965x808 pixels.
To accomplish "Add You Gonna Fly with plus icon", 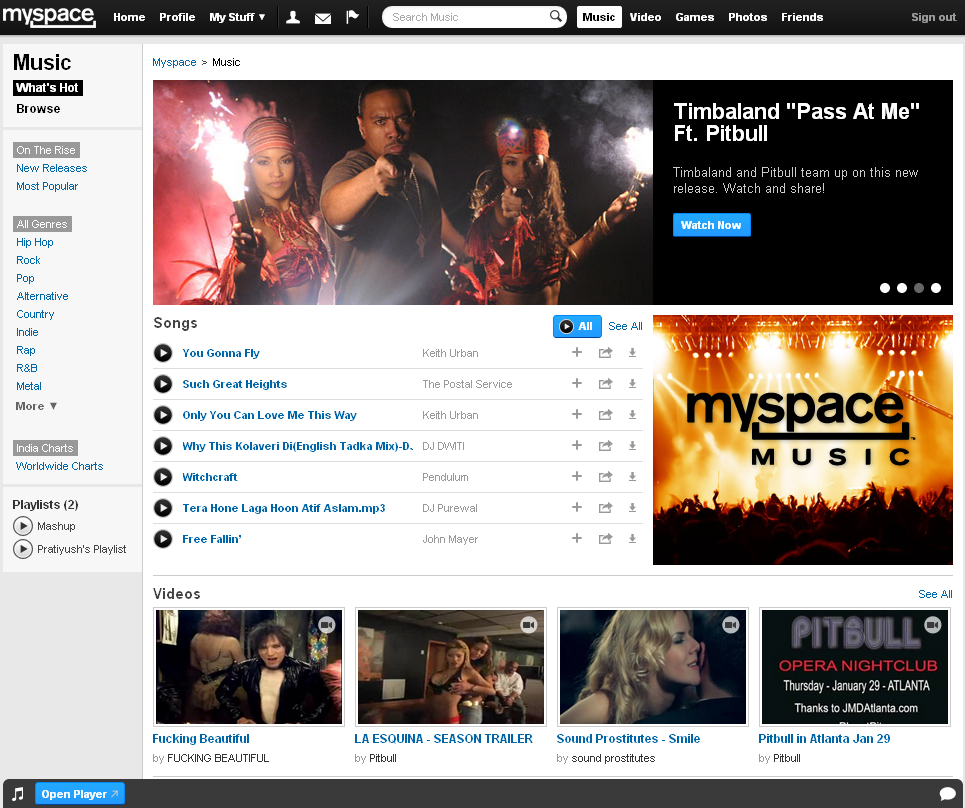I will click(x=577, y=353).
